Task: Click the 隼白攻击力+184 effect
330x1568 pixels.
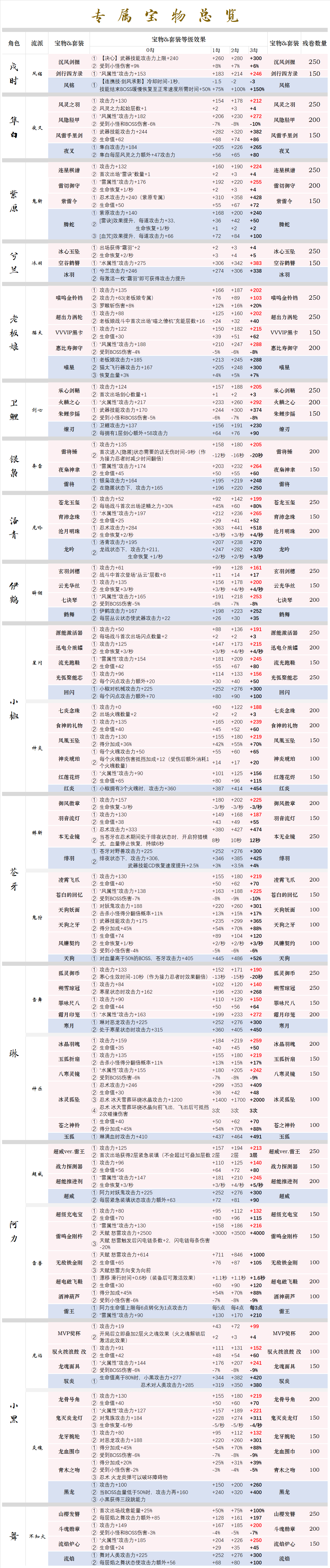Action: pyautogui.click(x=118, y=147)
